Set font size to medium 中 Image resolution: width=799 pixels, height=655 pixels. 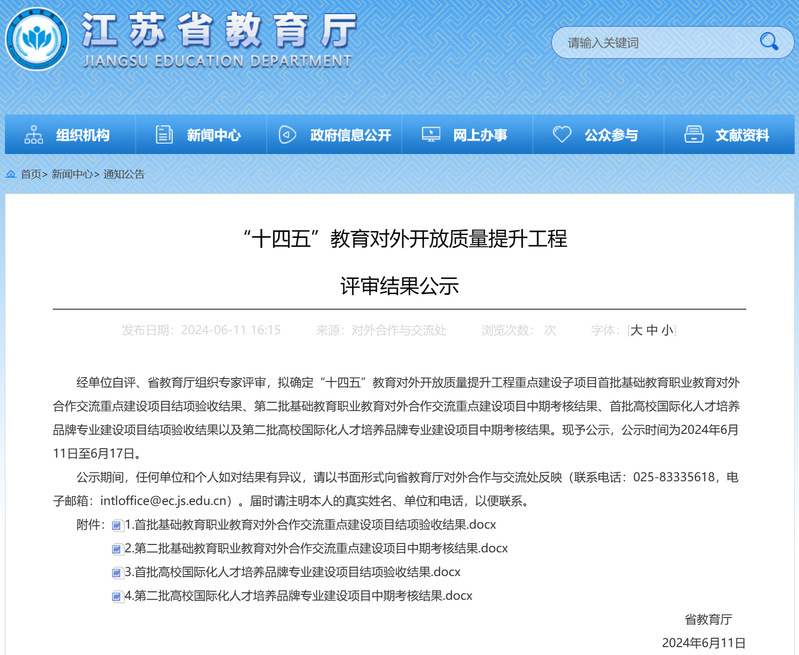[652, 330]
